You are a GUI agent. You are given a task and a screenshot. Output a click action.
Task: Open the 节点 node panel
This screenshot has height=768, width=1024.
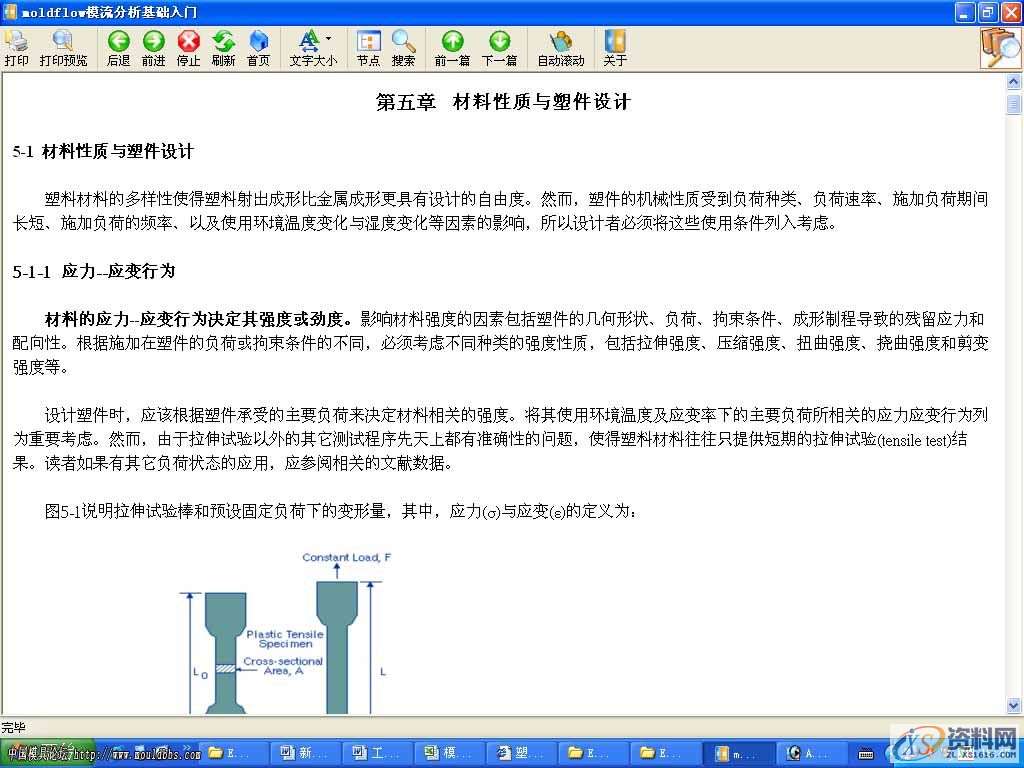[367, 47]
